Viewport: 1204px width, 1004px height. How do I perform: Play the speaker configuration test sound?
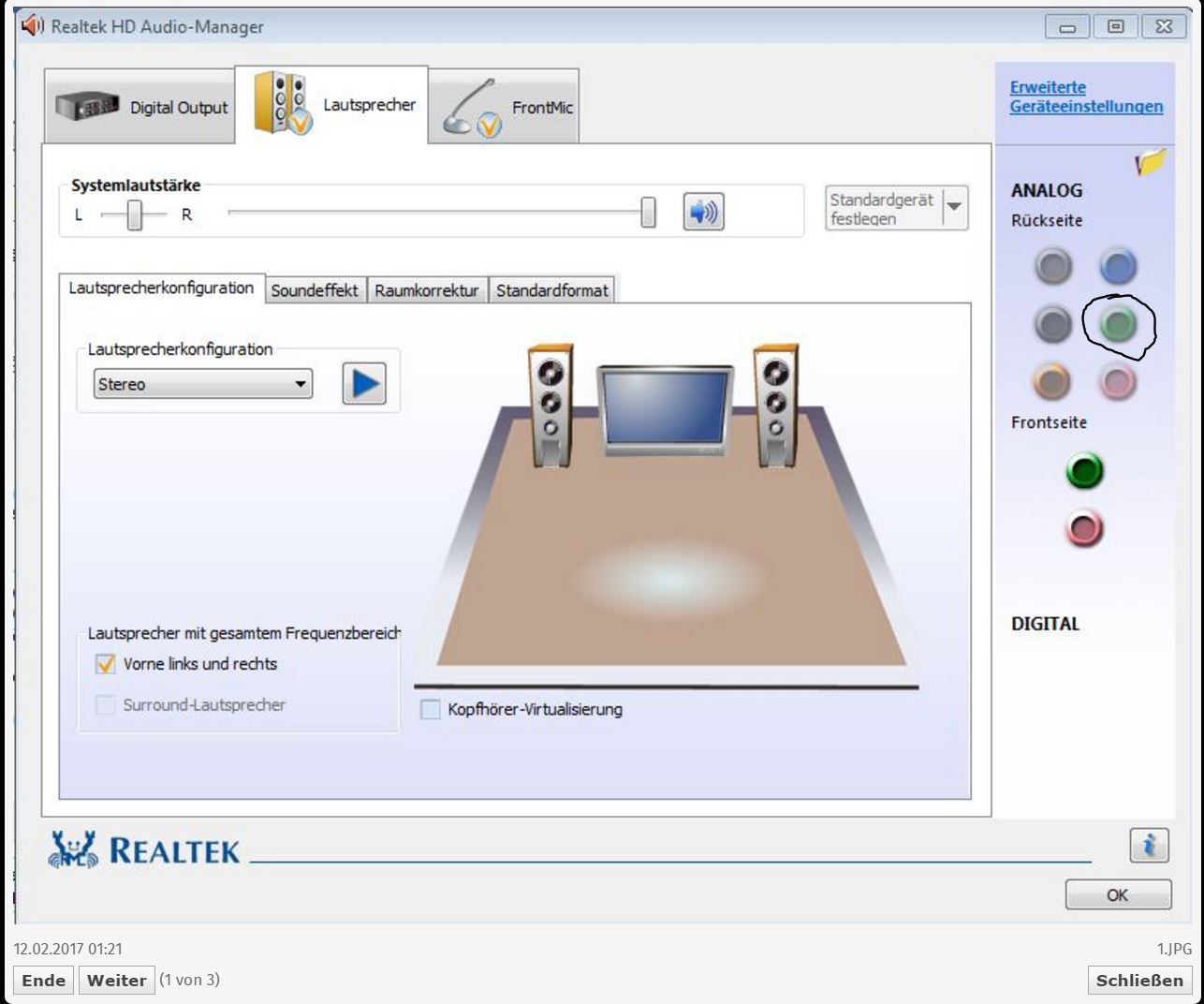[364, 383]
